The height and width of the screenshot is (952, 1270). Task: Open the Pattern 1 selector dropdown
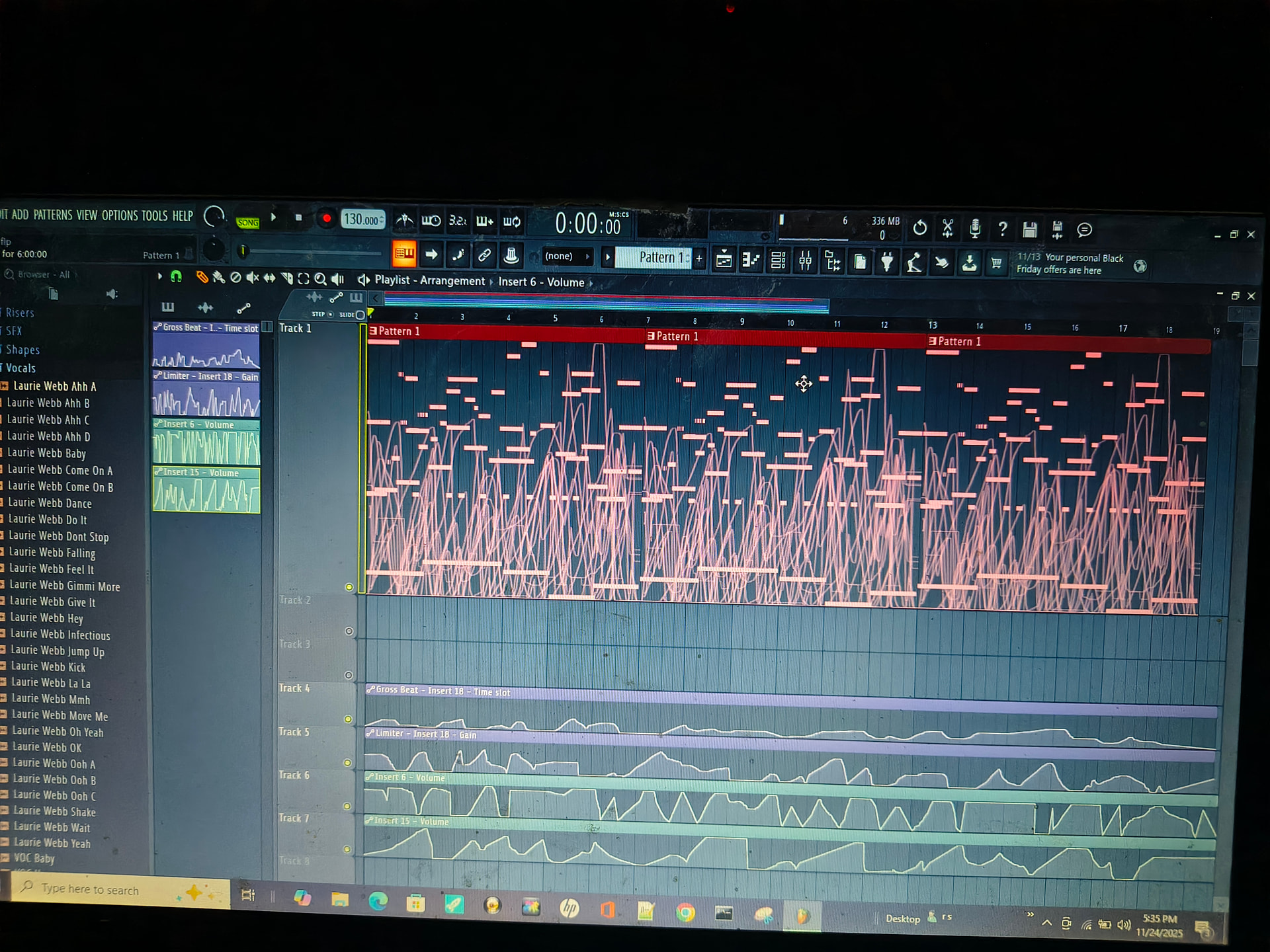[655, 258]
